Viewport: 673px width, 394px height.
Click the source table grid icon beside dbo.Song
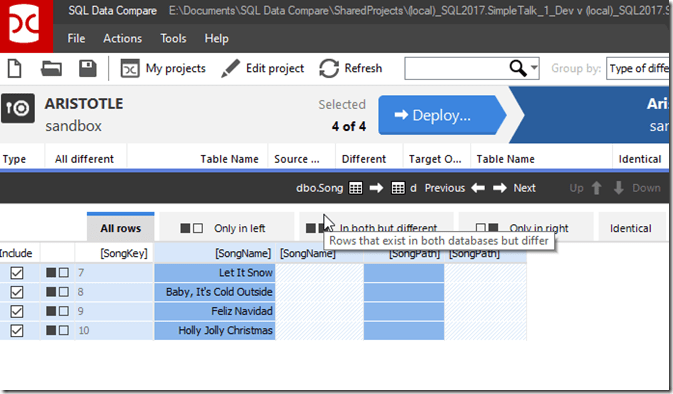(x=355, y=188)
